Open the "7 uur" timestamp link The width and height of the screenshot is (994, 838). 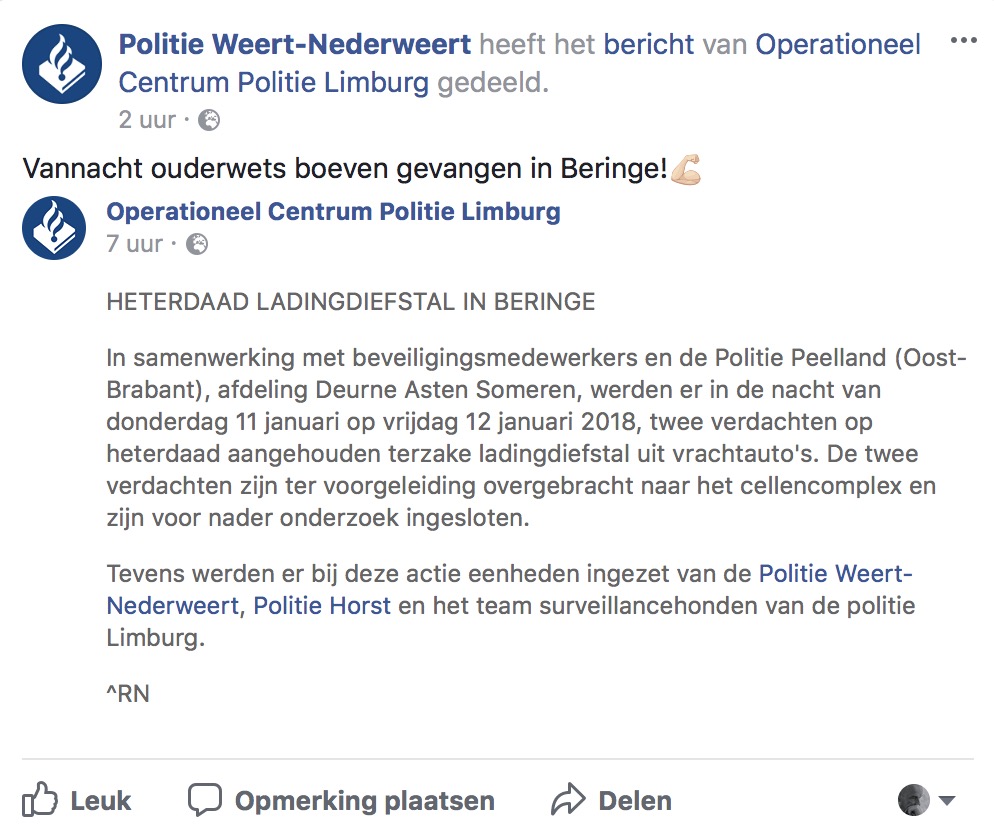(135, 244)
